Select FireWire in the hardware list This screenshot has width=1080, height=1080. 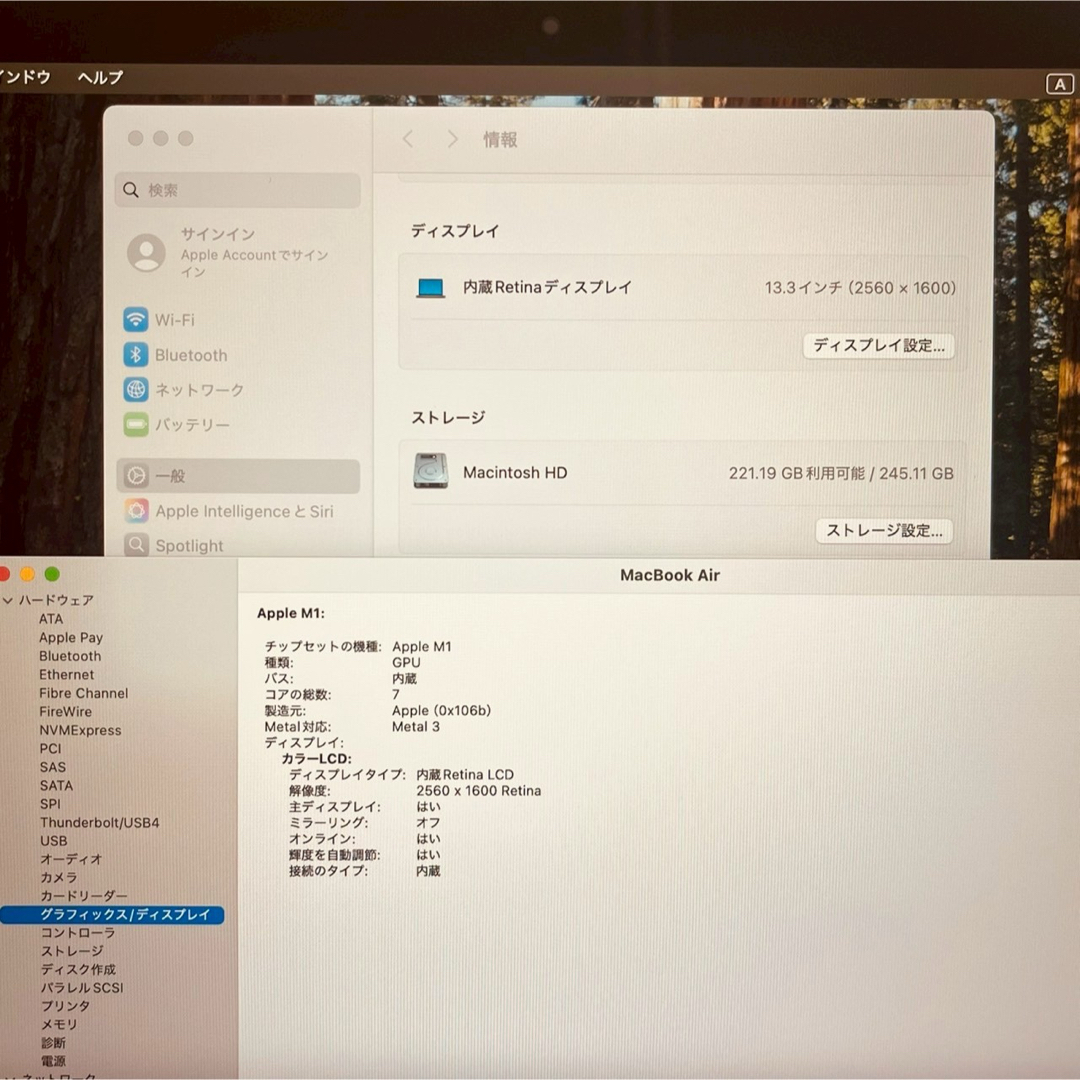coord(65,712)
